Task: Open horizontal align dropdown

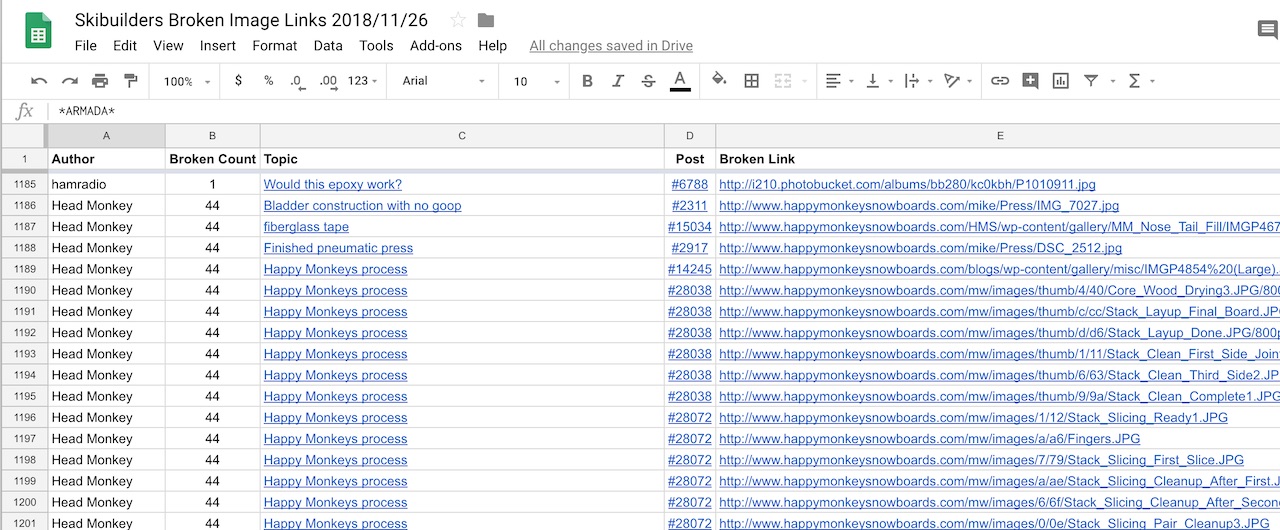Action: pyautogui.click(x=839, y=81)
